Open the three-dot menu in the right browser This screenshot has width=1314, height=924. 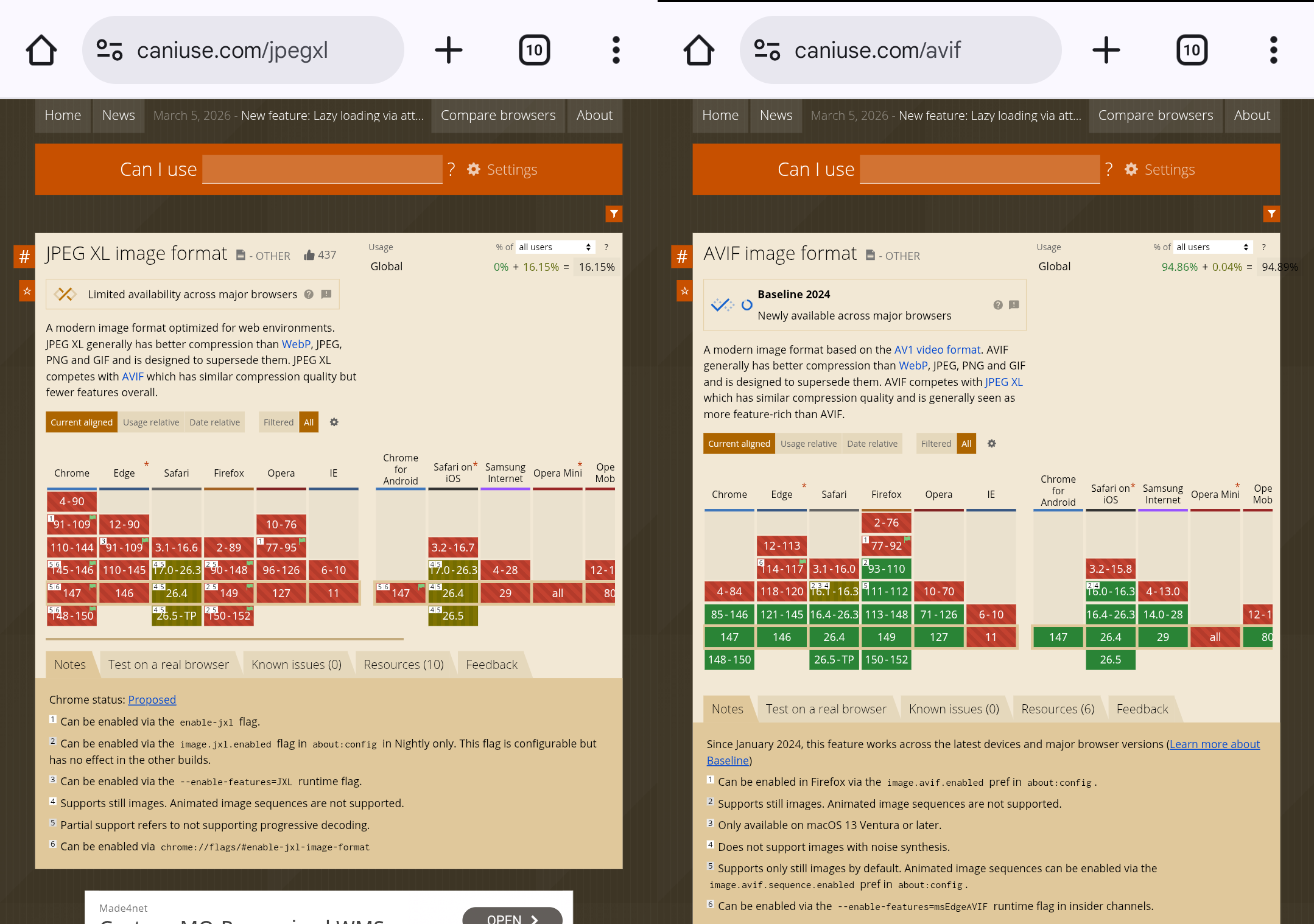click(x=1273, y=50)
